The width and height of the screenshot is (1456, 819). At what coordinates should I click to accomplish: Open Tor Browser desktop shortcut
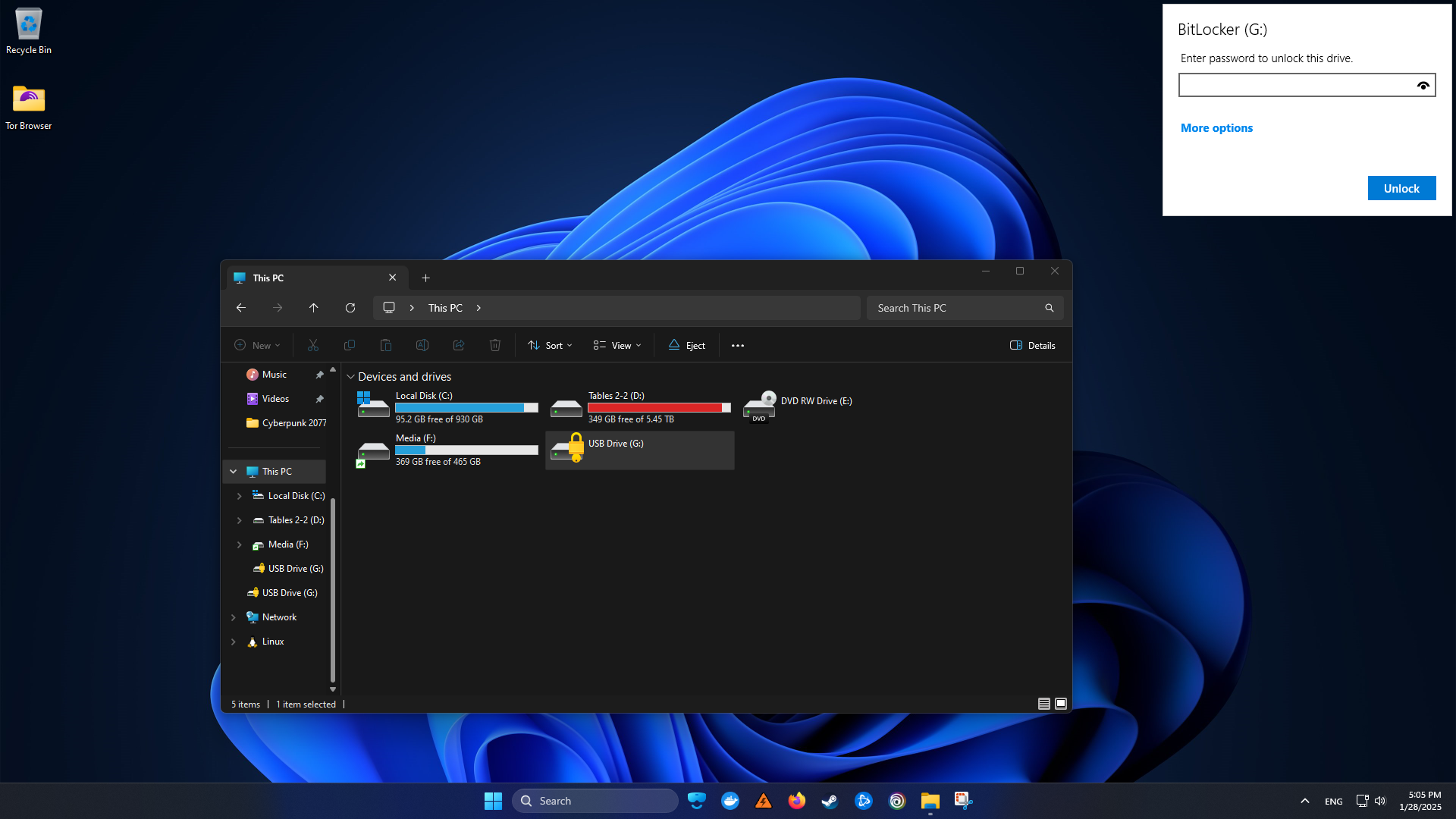(29, 107)
